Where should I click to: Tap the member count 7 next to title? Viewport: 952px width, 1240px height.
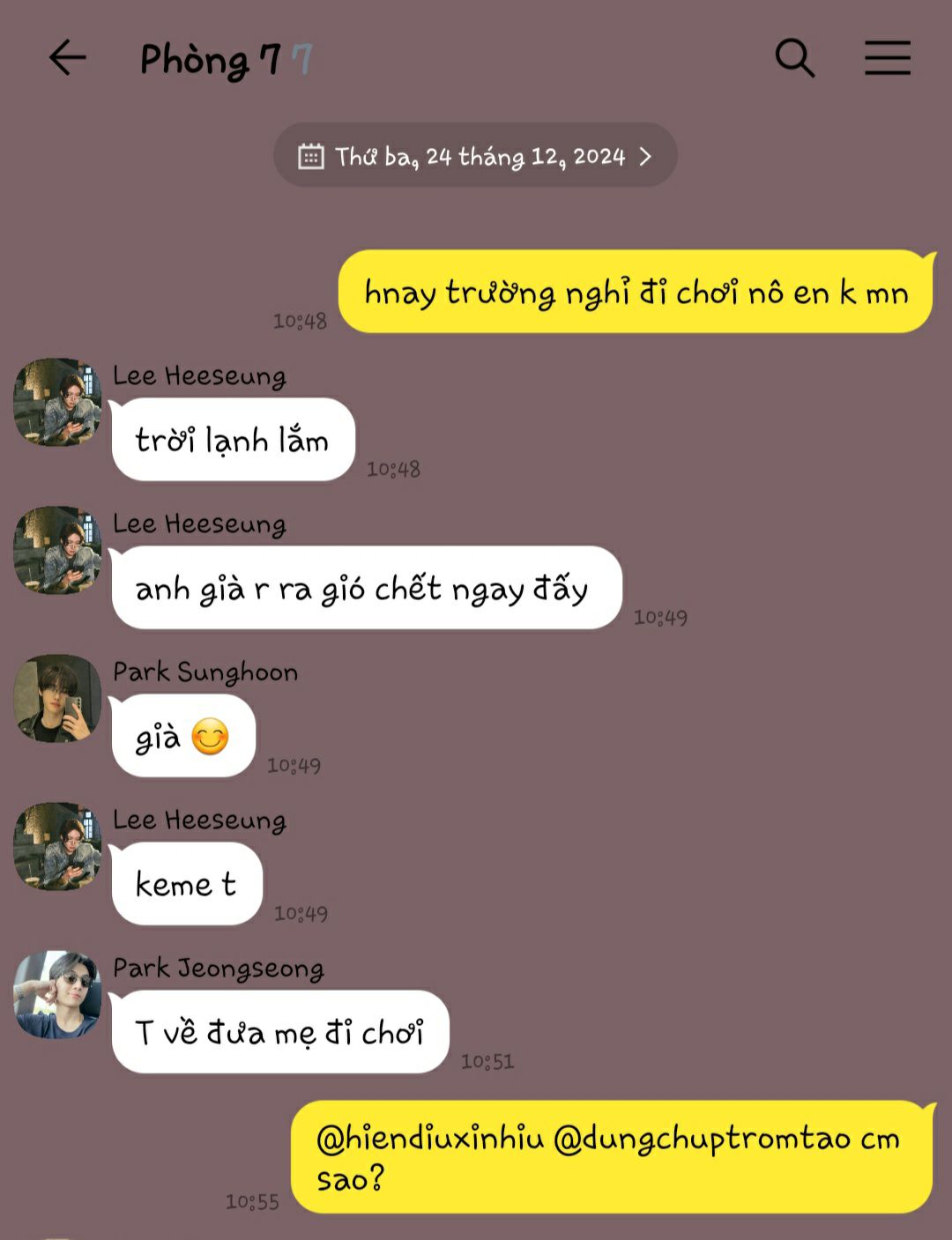[x=301, y=60]
